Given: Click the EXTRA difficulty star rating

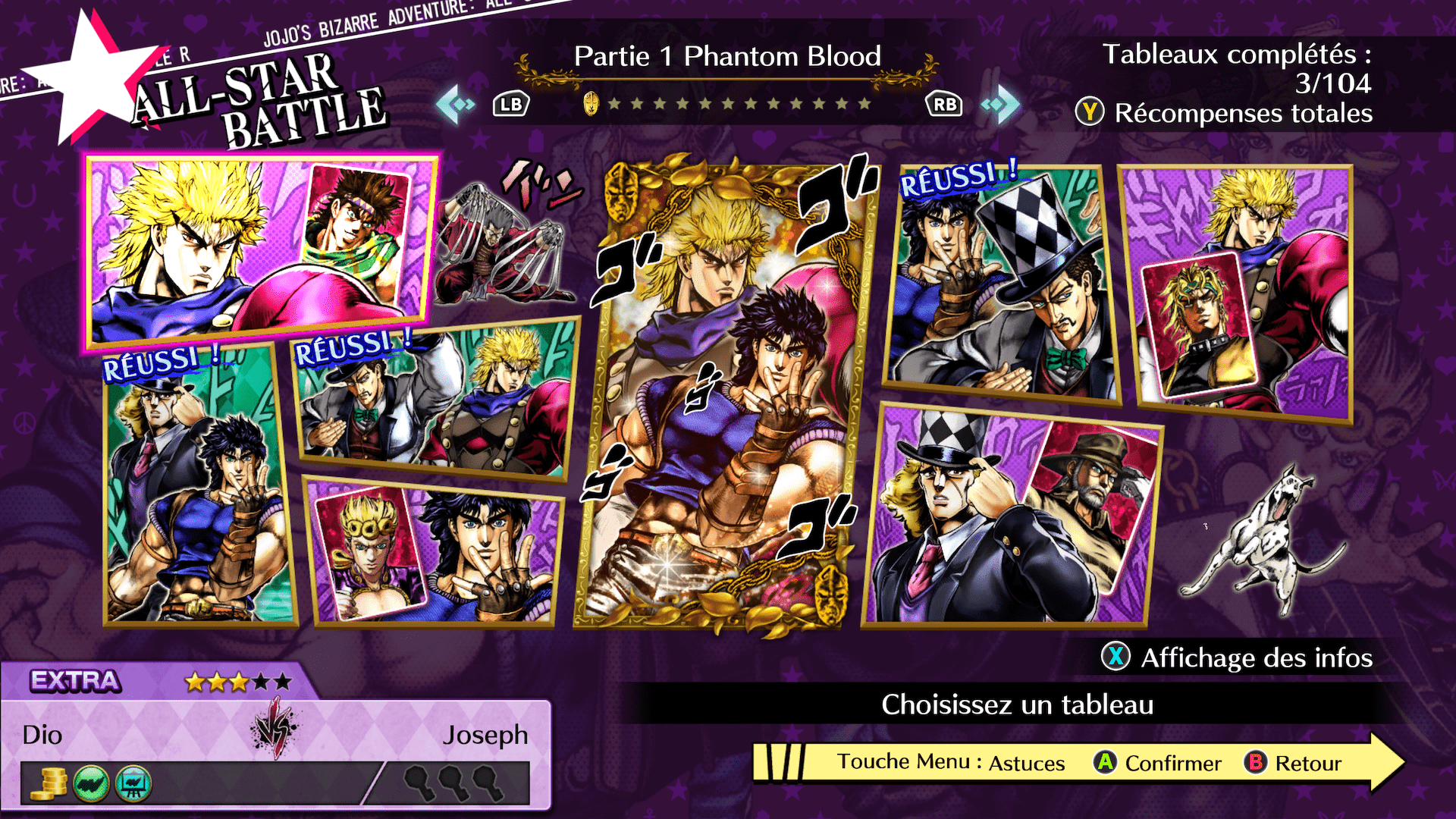Looking at the screenshot, I should click(x=238, y=682).
